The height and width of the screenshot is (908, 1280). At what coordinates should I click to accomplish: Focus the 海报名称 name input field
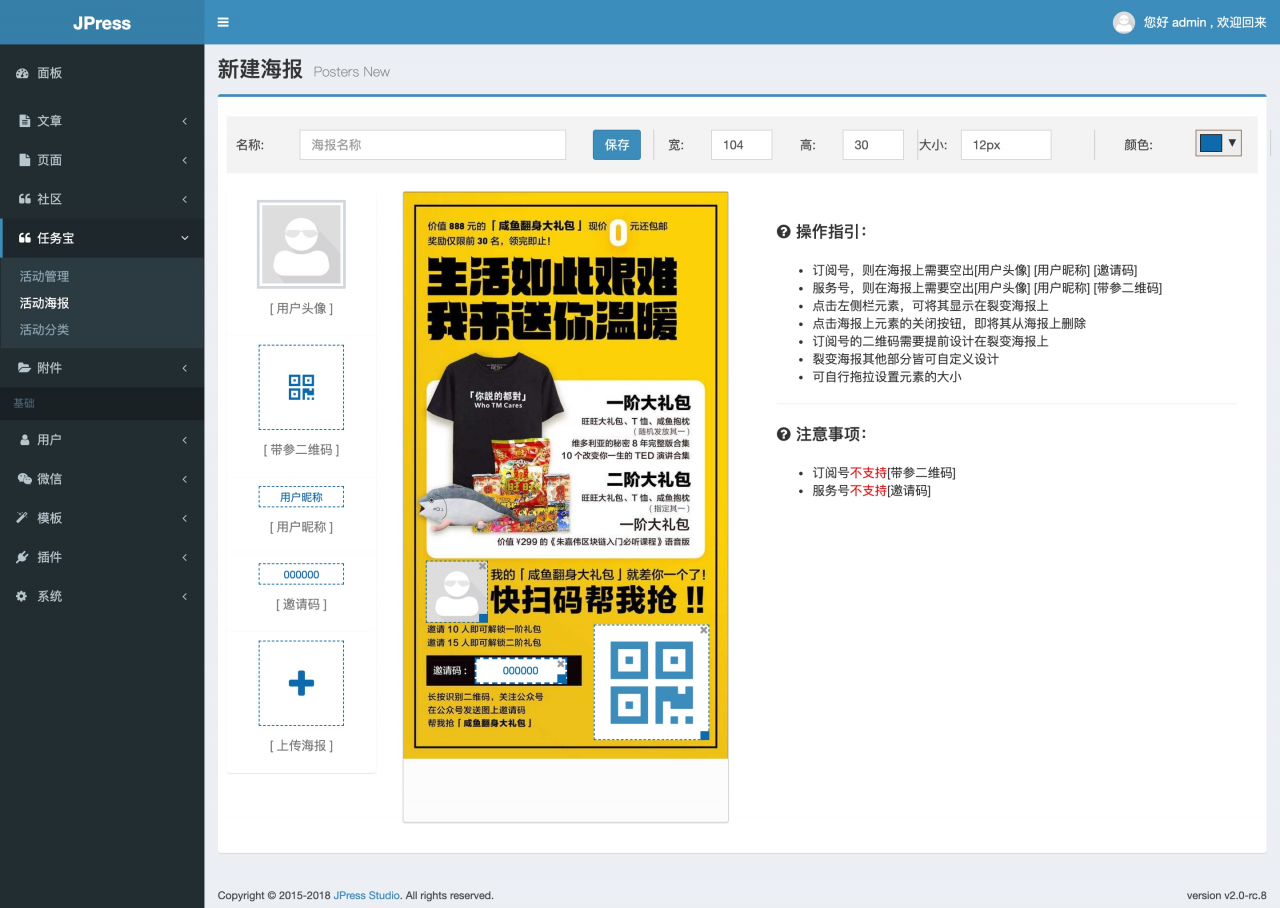(433, 145)
